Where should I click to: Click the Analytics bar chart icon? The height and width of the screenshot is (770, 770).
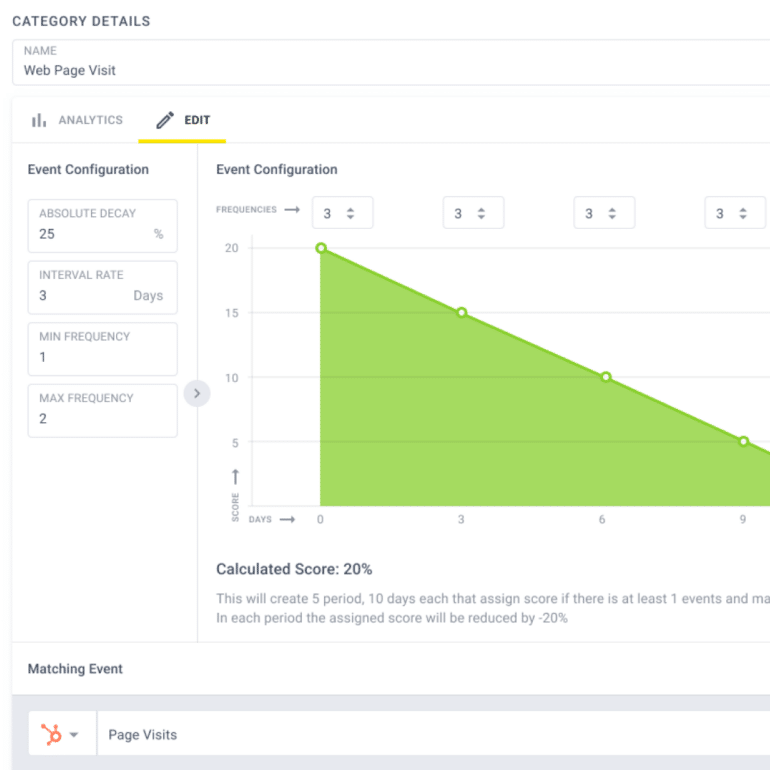coord(39,120)
